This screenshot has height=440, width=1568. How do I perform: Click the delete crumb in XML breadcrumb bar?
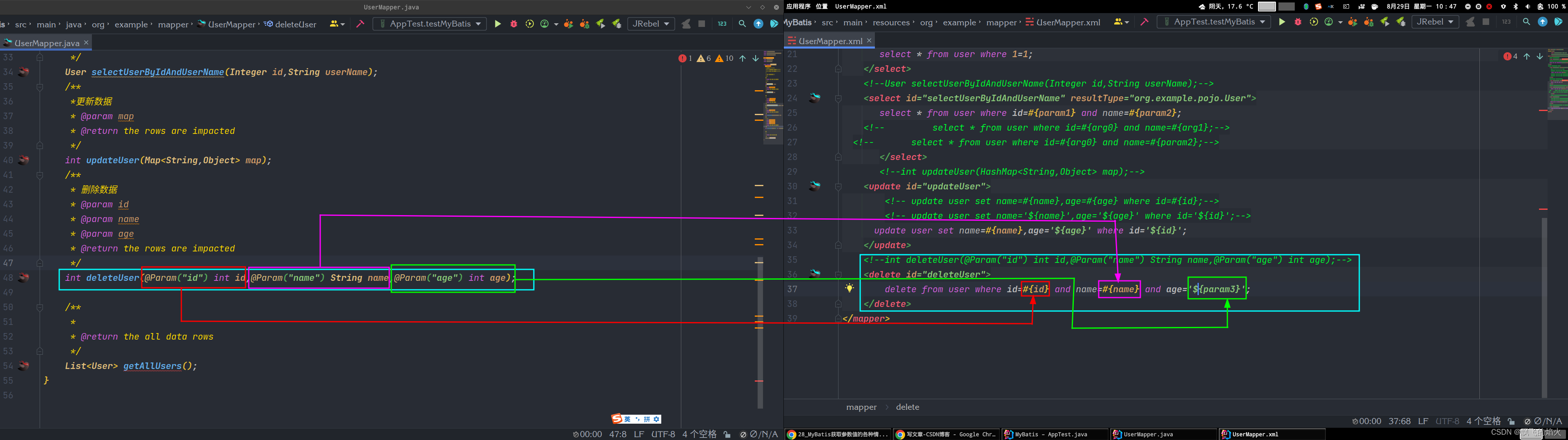pyautogui.click(x=907, y=407)
